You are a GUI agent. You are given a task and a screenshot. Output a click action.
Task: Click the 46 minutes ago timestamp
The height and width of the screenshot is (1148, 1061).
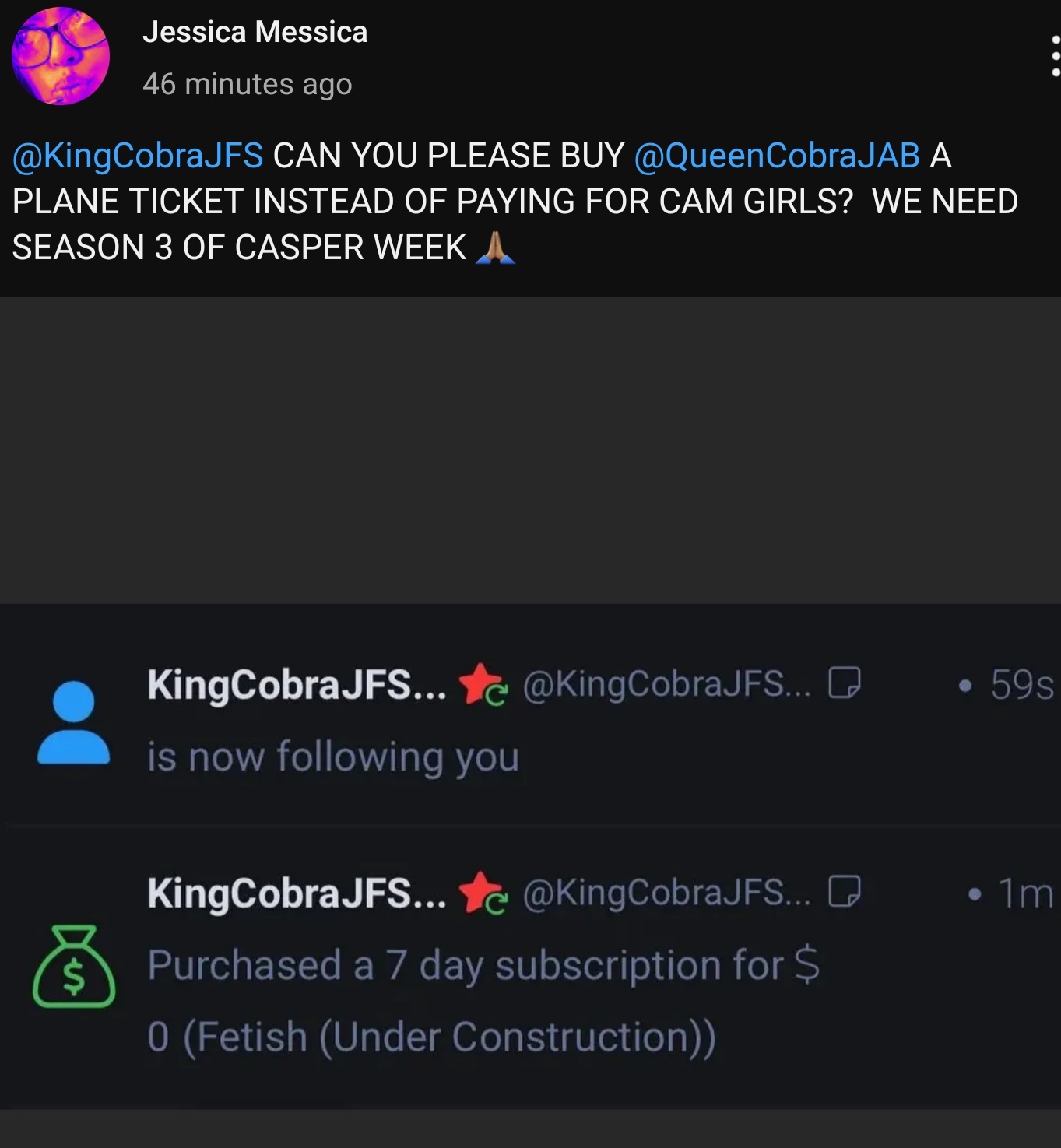[248, 84]
